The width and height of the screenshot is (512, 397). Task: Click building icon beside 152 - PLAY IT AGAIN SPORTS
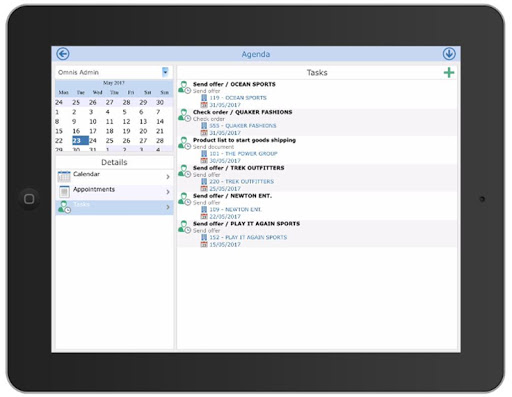pyautogui.click(x=204, y=237)
